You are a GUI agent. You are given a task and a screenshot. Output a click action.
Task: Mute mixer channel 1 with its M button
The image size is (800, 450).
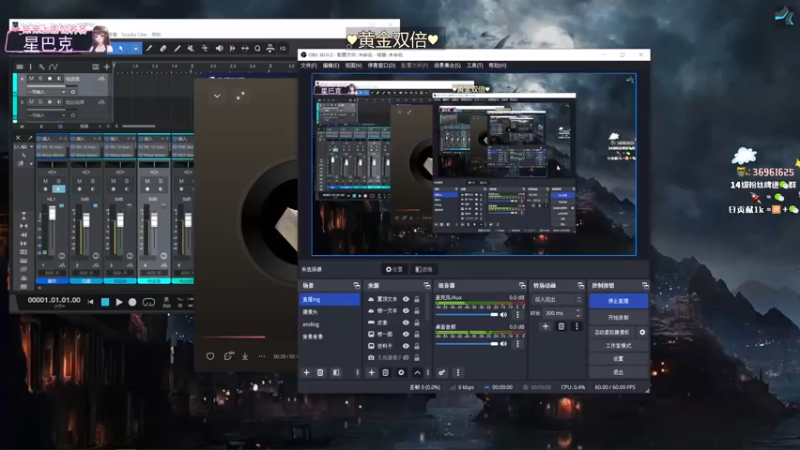[x=45, y=181]
